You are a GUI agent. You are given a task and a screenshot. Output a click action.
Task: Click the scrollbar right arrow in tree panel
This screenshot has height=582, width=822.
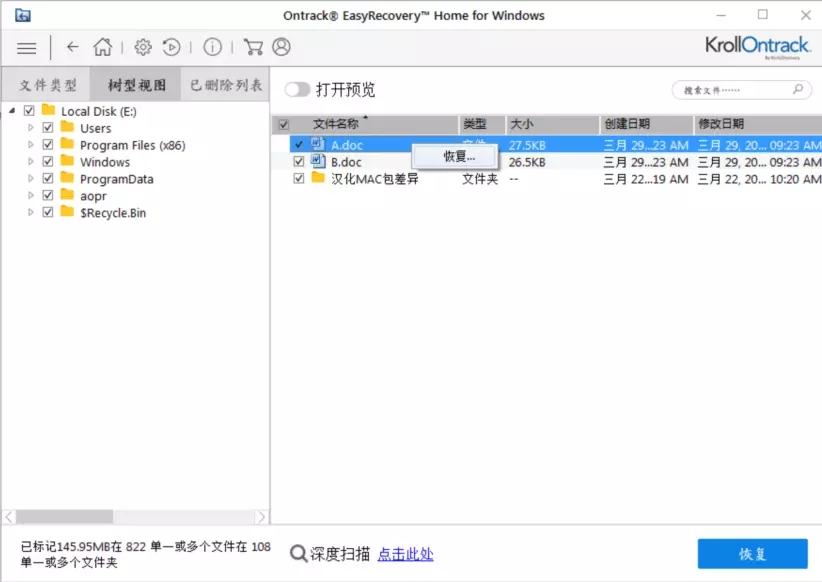262,517
